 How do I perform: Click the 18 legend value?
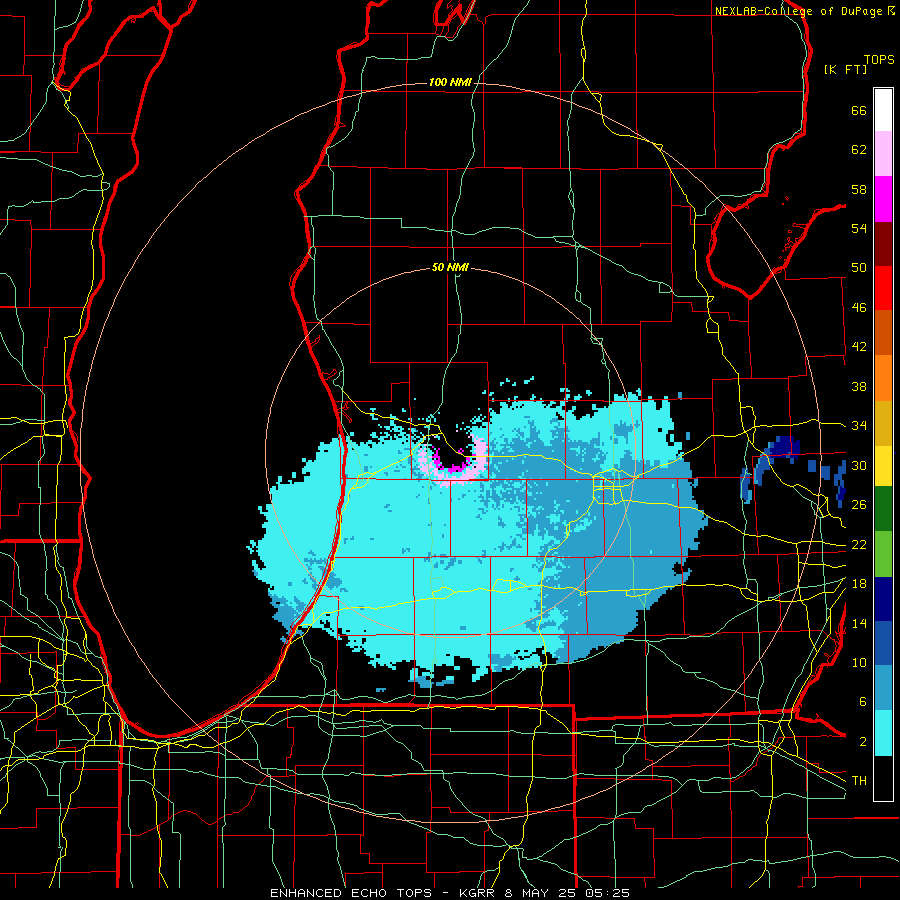pyautogui.click(x=859, y=584)
